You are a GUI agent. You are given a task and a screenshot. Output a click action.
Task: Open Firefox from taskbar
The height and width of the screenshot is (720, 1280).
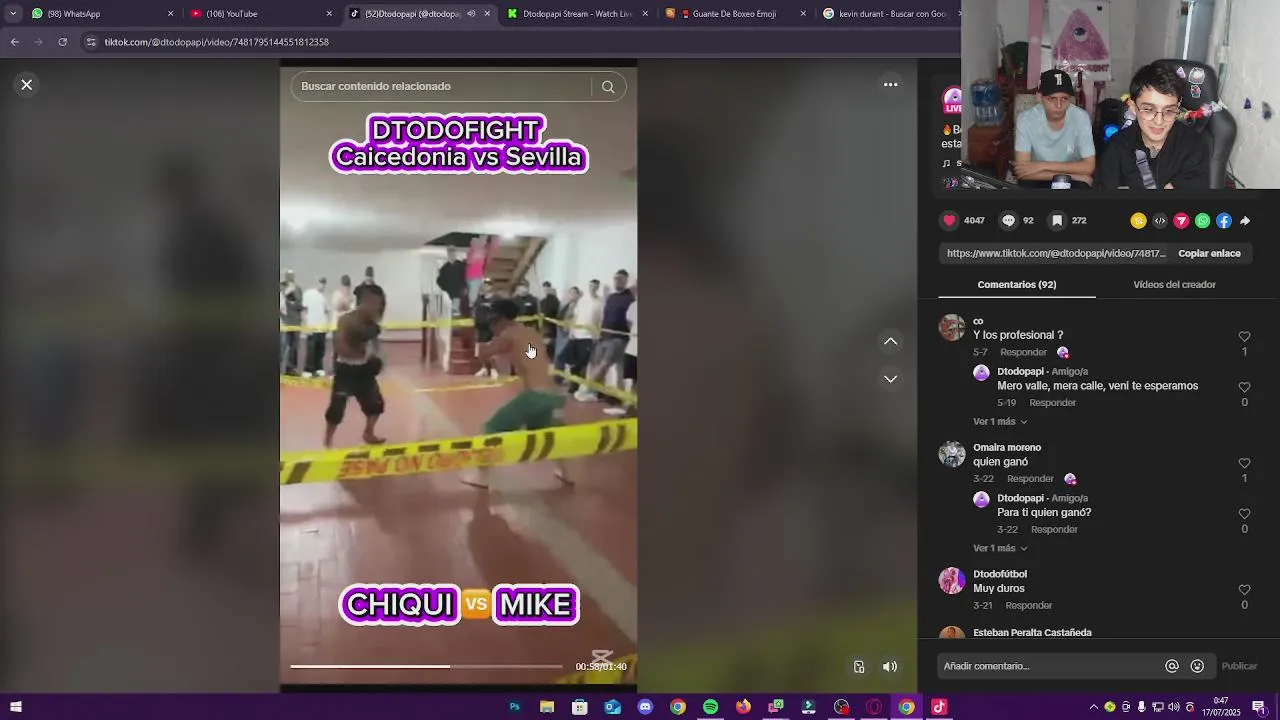[743, 707]
